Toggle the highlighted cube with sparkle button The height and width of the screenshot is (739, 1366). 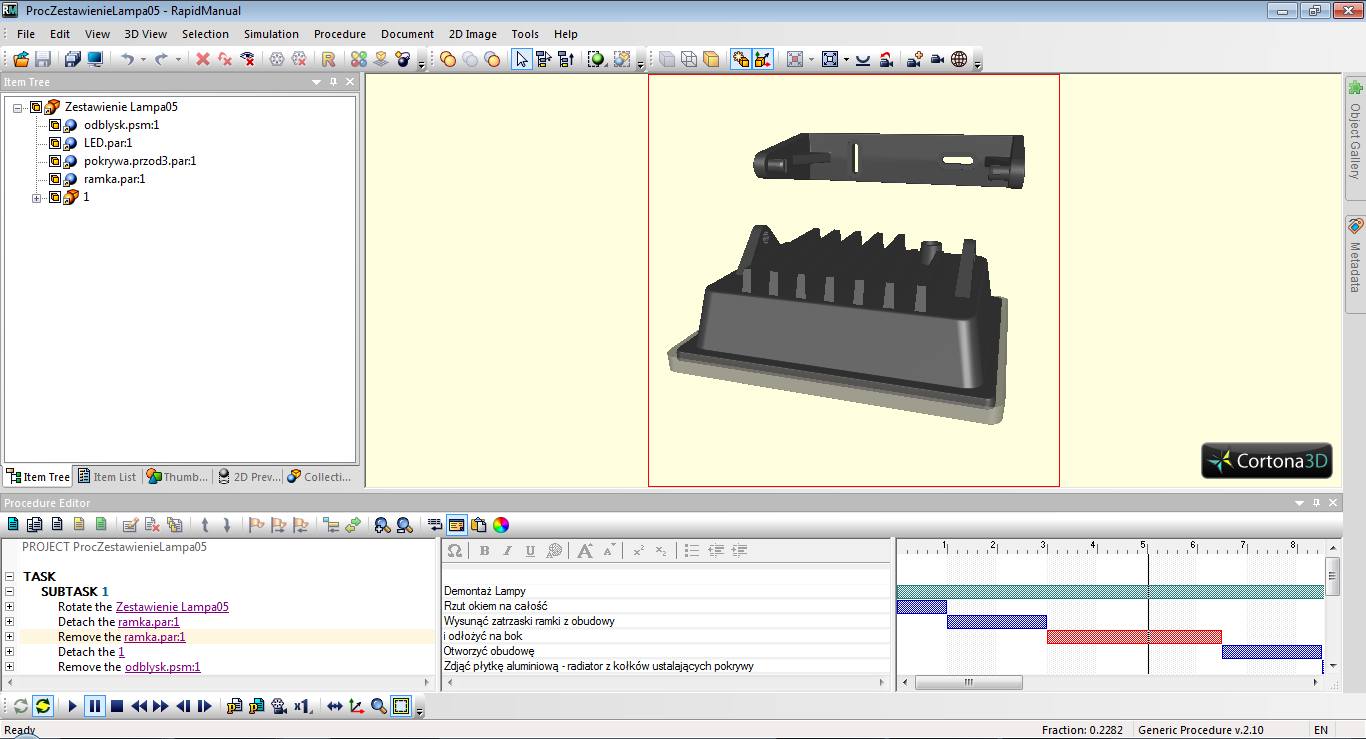coord(741,60)
